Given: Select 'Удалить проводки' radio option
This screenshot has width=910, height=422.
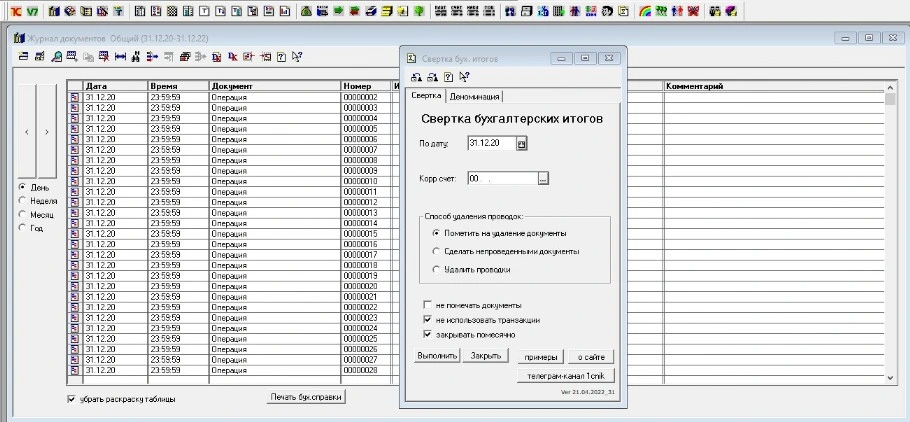Looking at the screenshot, I should point(436,270).
